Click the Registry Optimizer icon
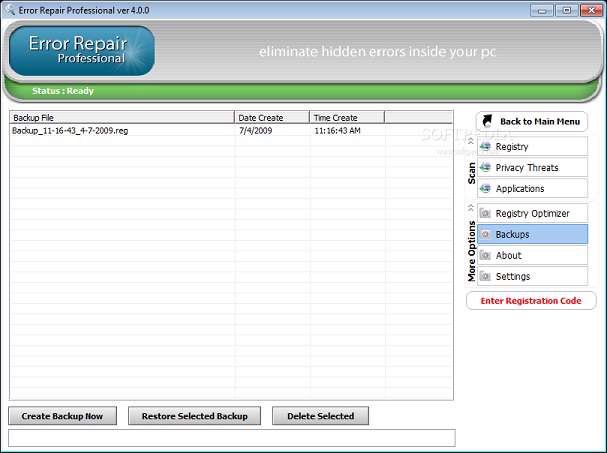Viewport: 607px width, 453px height. point(485,213)
